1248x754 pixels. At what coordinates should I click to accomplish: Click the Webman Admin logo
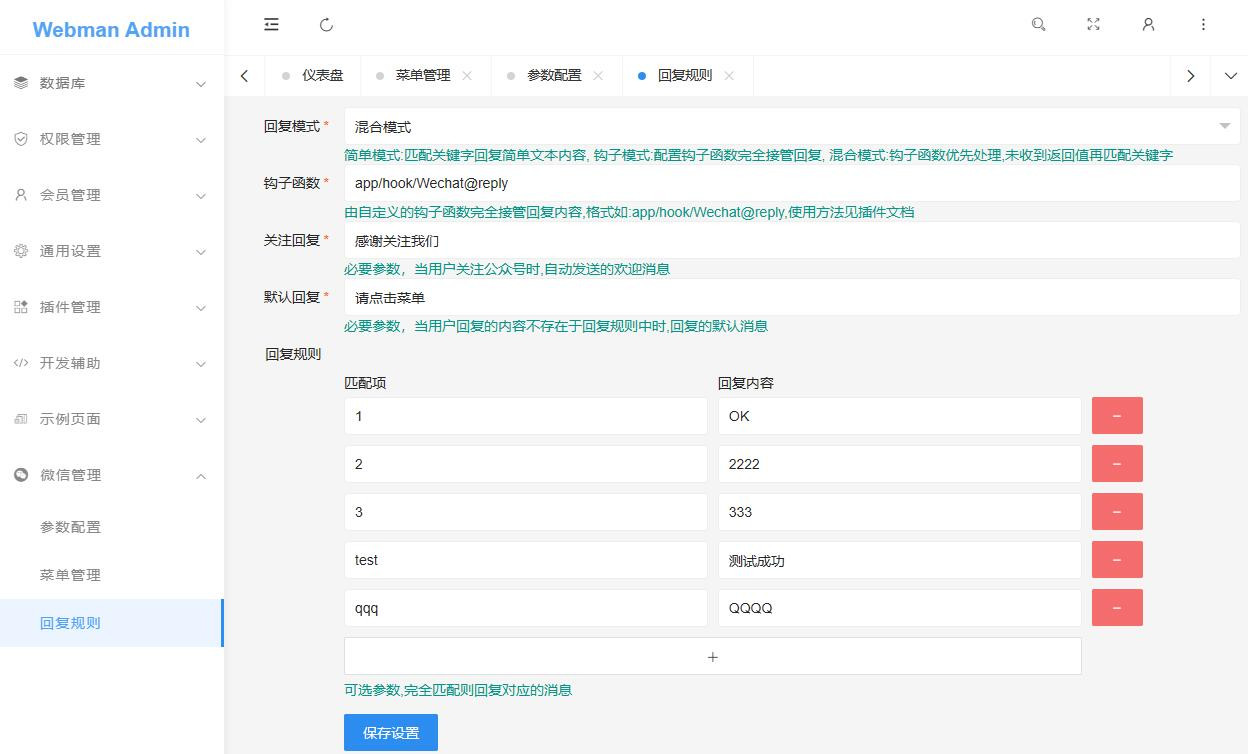[111, 29]
